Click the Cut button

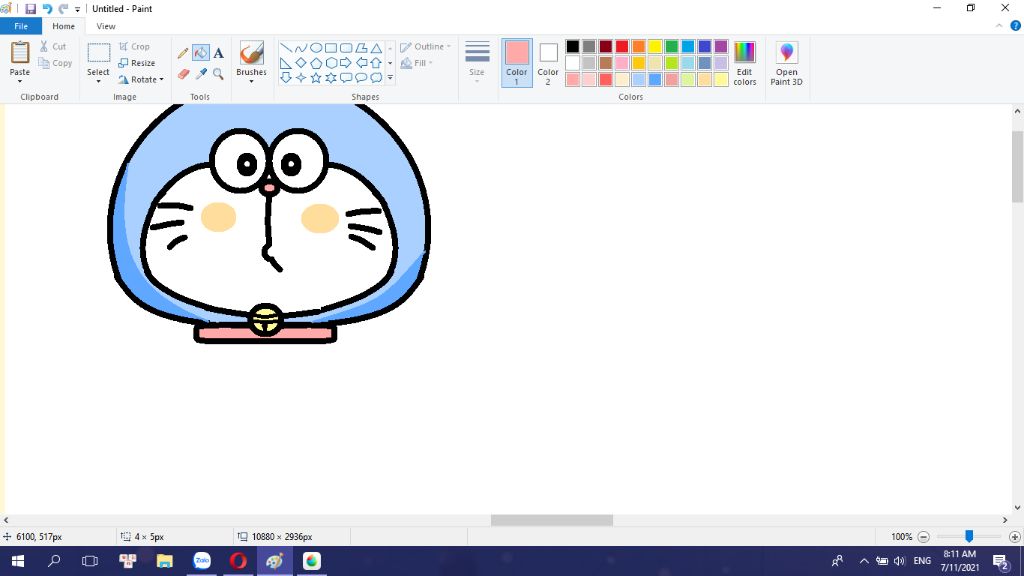coord(53,46)
